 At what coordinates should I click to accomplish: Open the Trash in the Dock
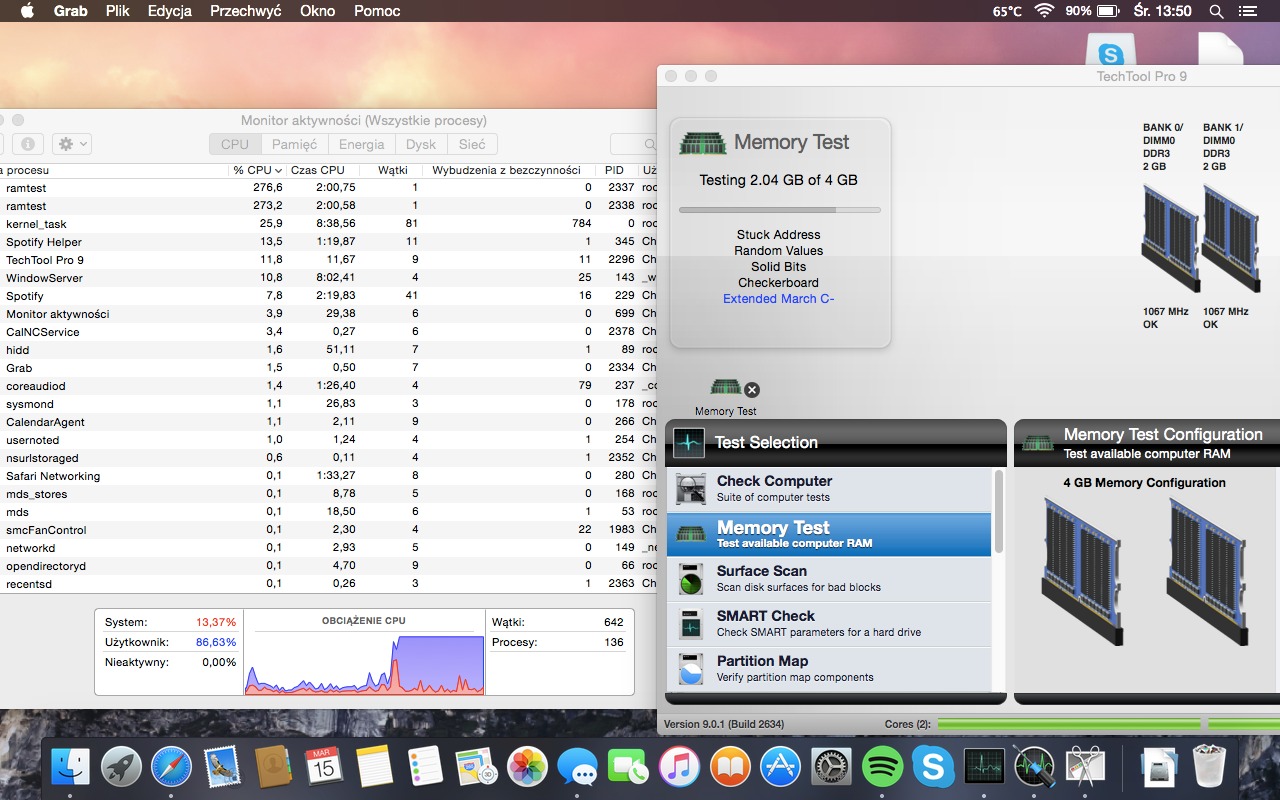click(1210, 767)
